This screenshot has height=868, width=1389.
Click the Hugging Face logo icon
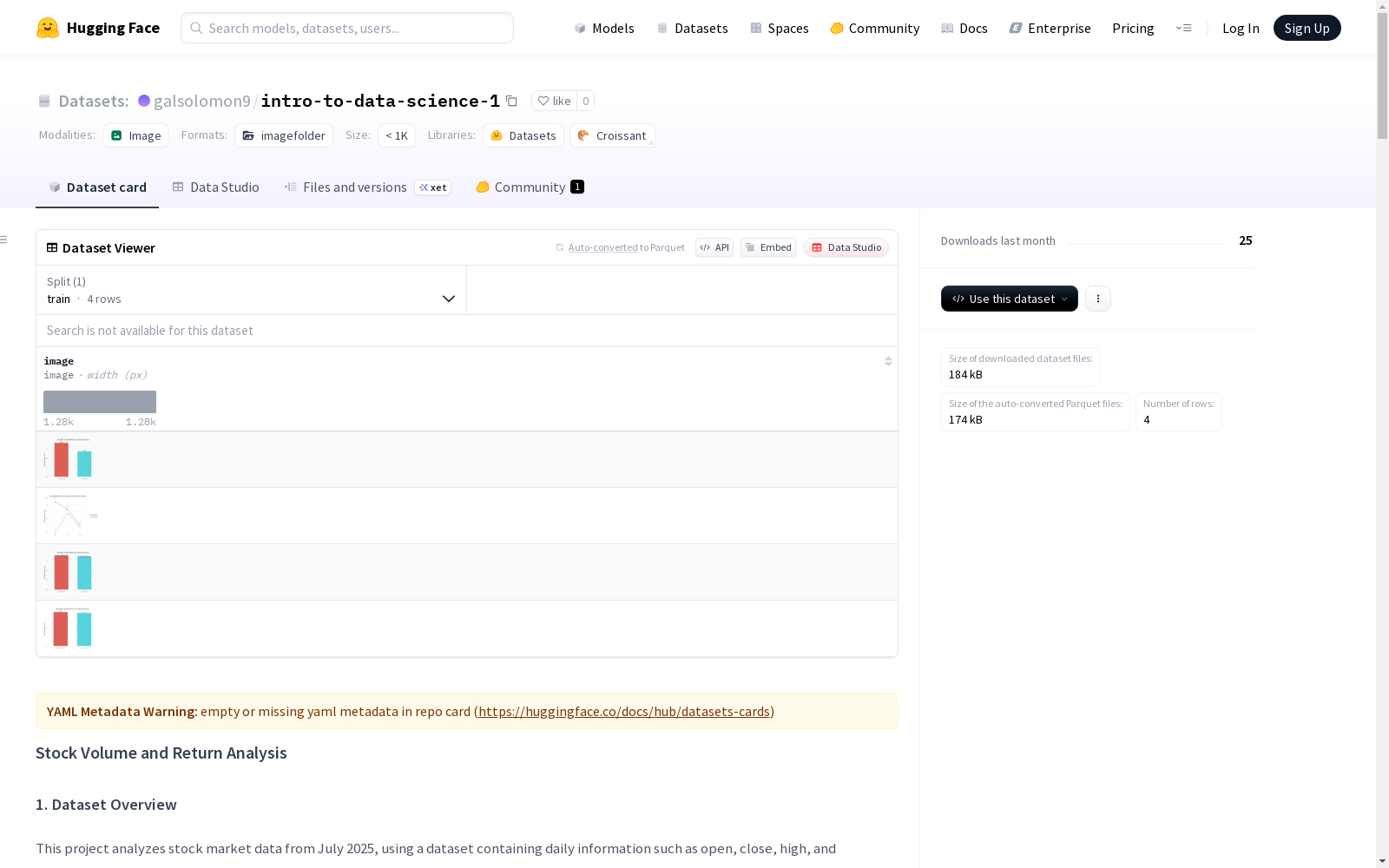point(48,28)
